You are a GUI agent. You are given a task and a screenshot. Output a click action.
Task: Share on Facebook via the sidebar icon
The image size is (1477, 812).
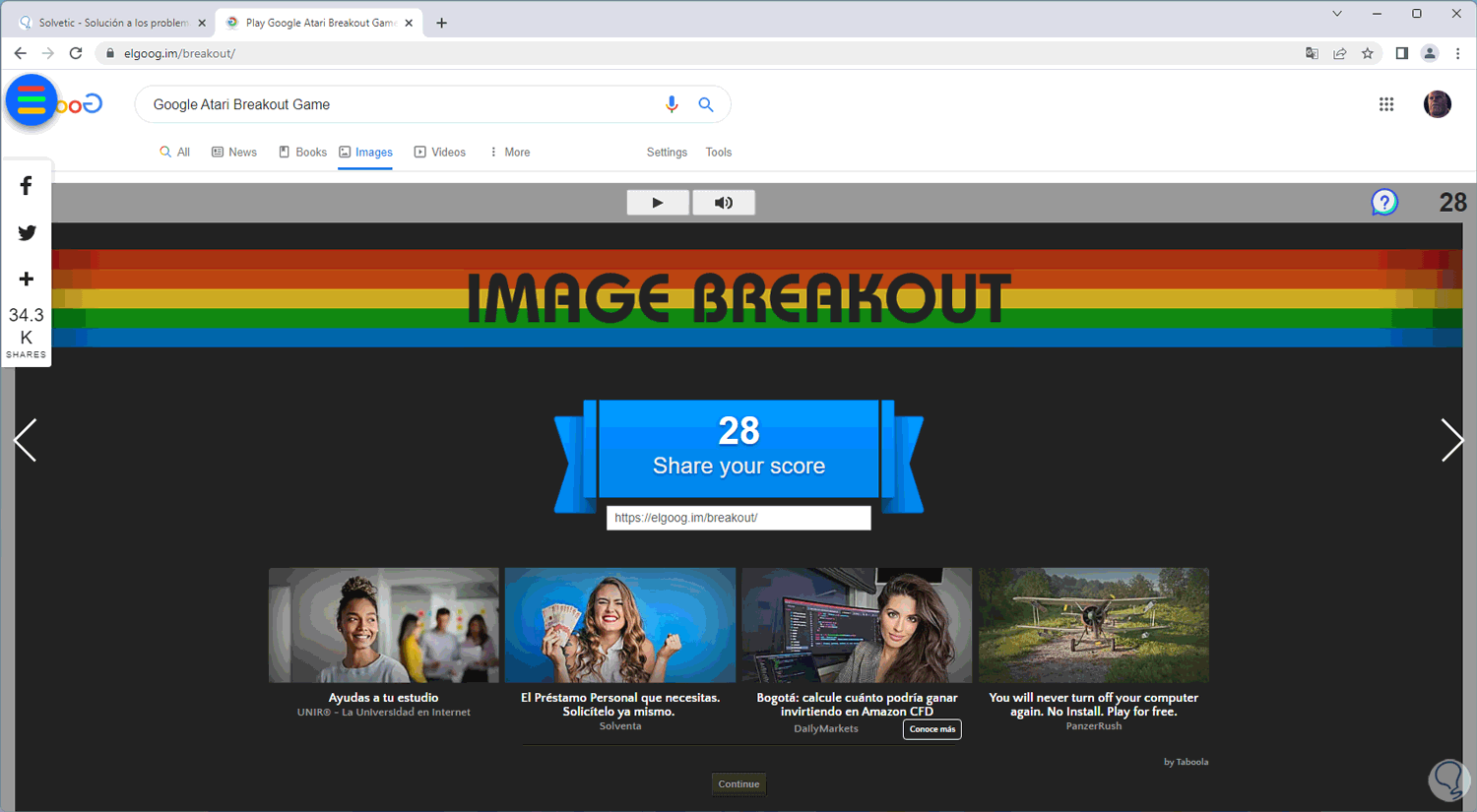coord(27,186)
